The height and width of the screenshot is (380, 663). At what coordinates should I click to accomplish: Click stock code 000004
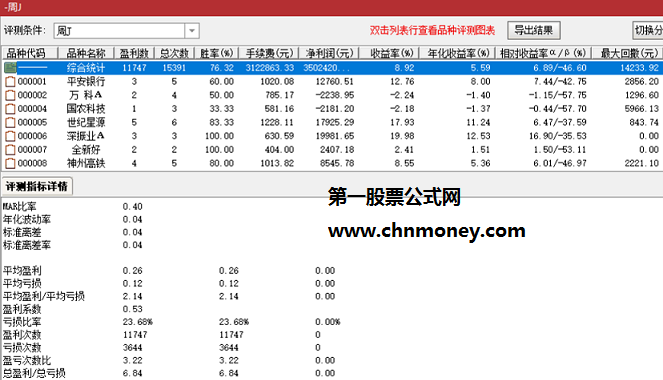pos(32,109)
